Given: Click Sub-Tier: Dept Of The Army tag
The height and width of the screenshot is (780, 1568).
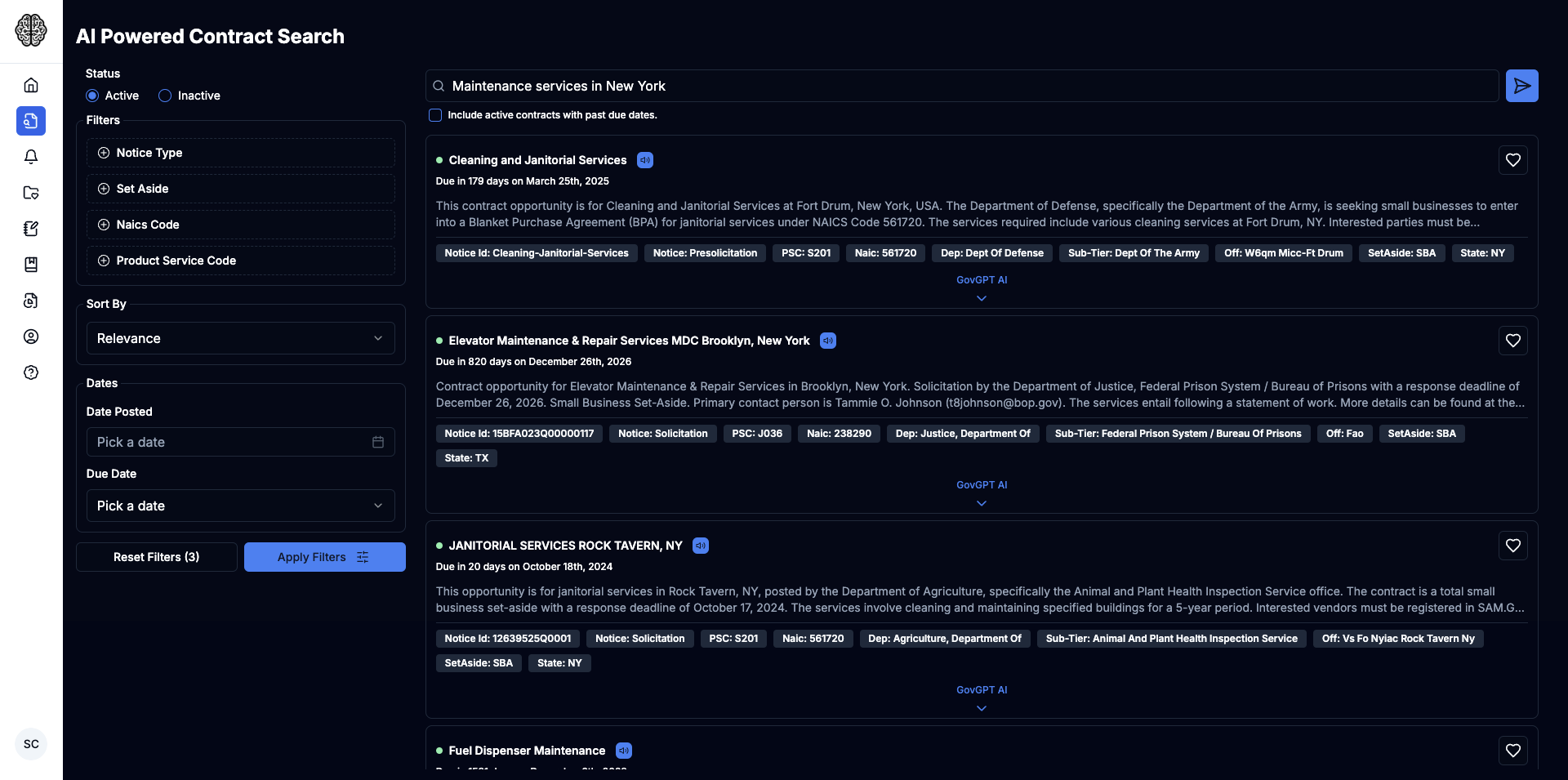Looking at the screenshot, I should pyautogui.click(x=1134, y=253).
